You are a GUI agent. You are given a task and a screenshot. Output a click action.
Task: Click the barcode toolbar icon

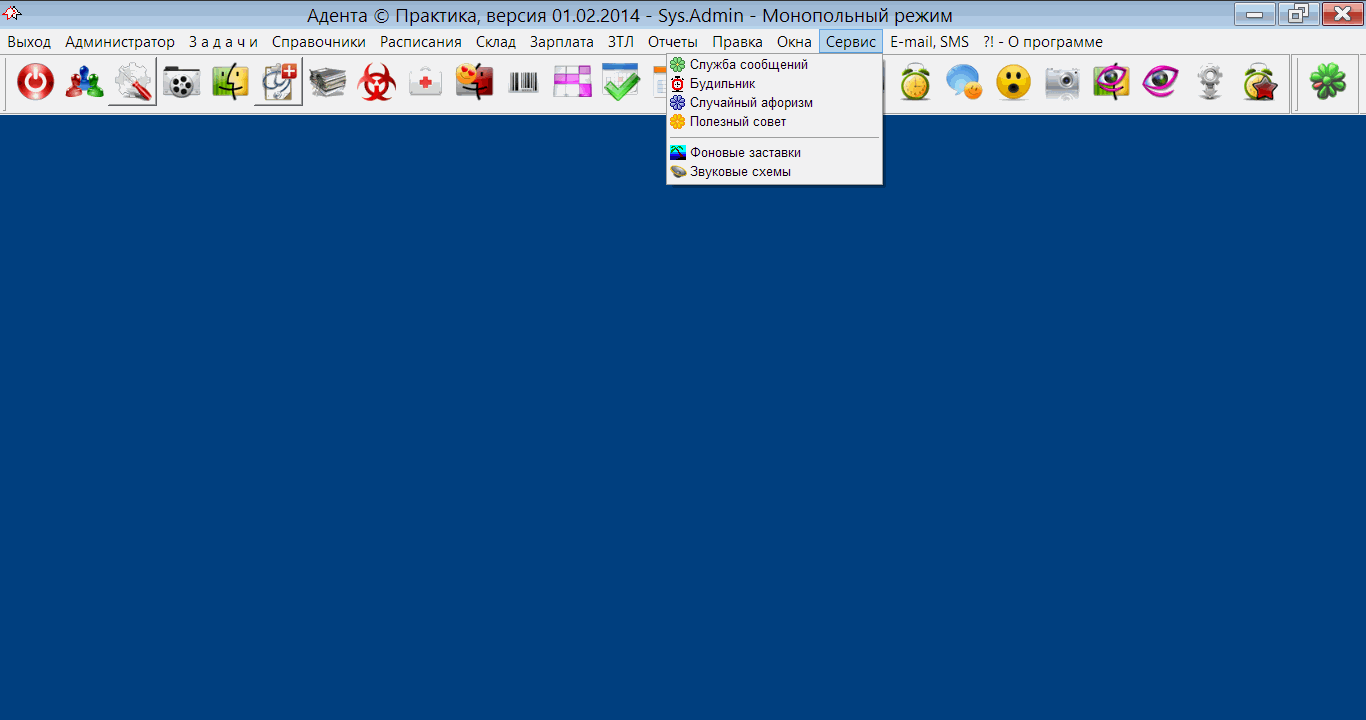tap(523, 83)
